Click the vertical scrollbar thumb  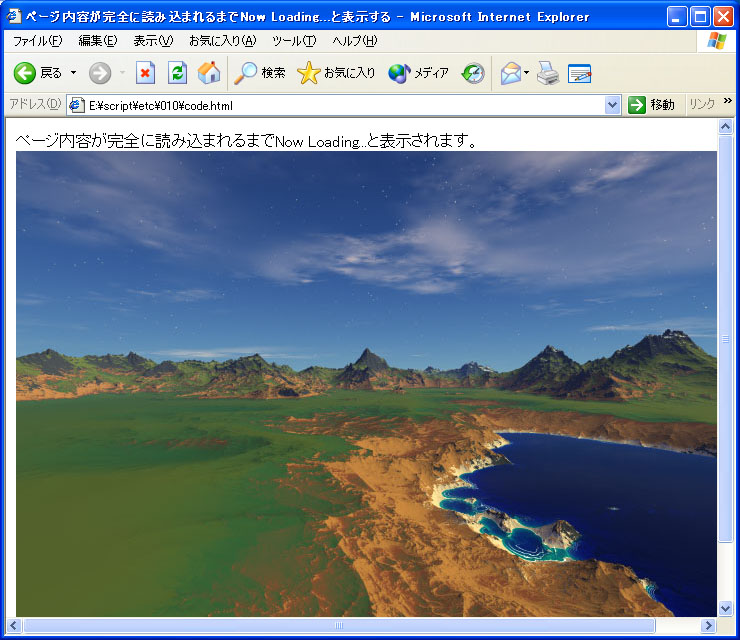point(725,338)
